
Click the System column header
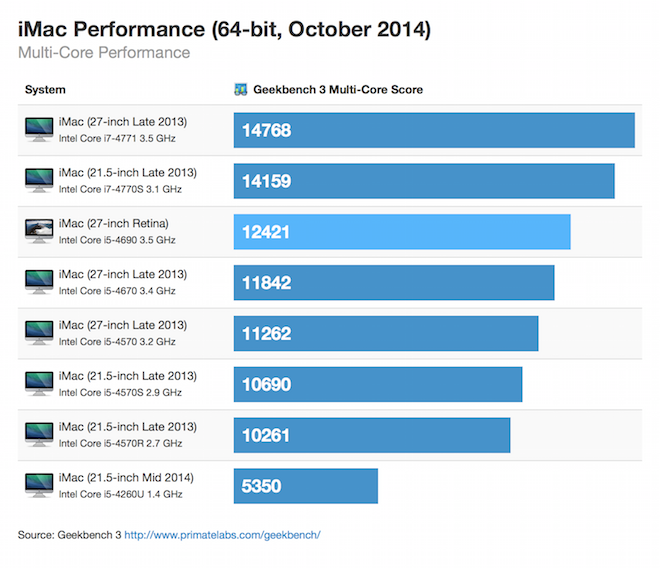(45, 90)
